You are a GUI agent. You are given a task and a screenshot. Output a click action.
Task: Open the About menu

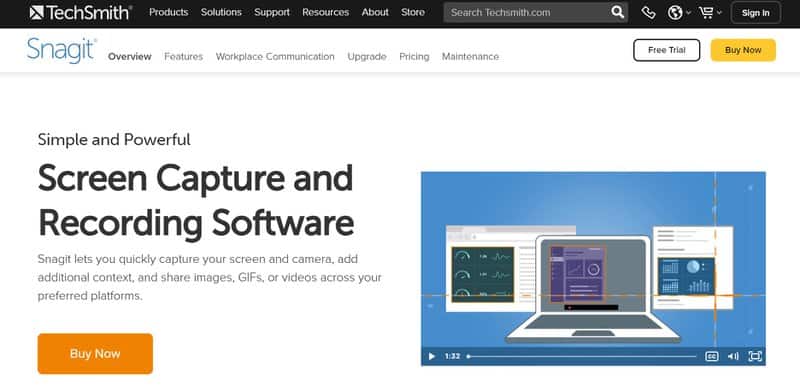coord(375,12)
